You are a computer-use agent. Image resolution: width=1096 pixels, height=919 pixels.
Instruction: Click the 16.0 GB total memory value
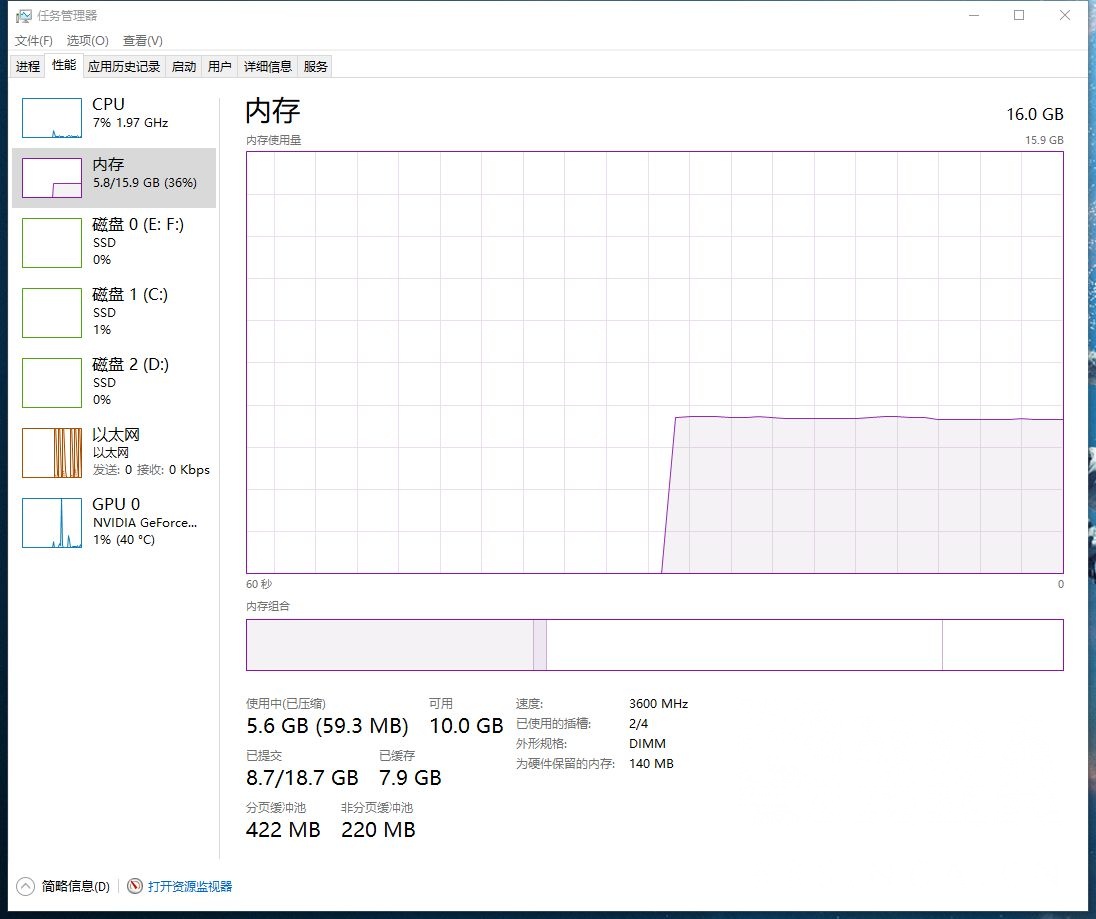tap(1034, 114)
